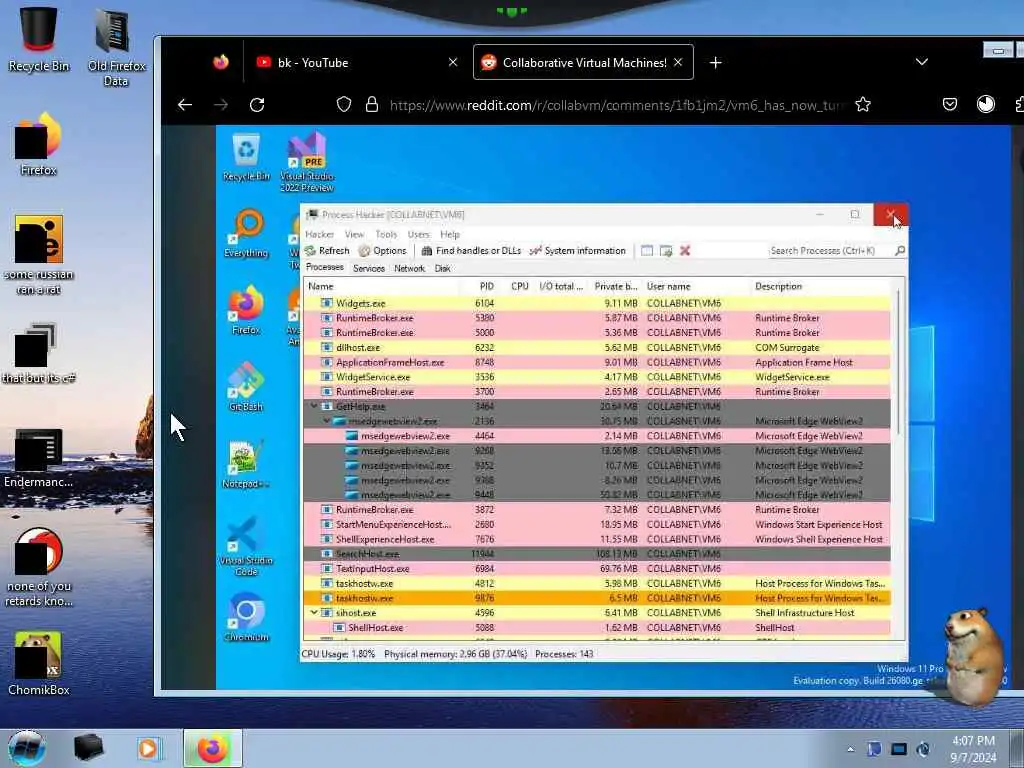Show hidden system tray icons

pos(850,750)
